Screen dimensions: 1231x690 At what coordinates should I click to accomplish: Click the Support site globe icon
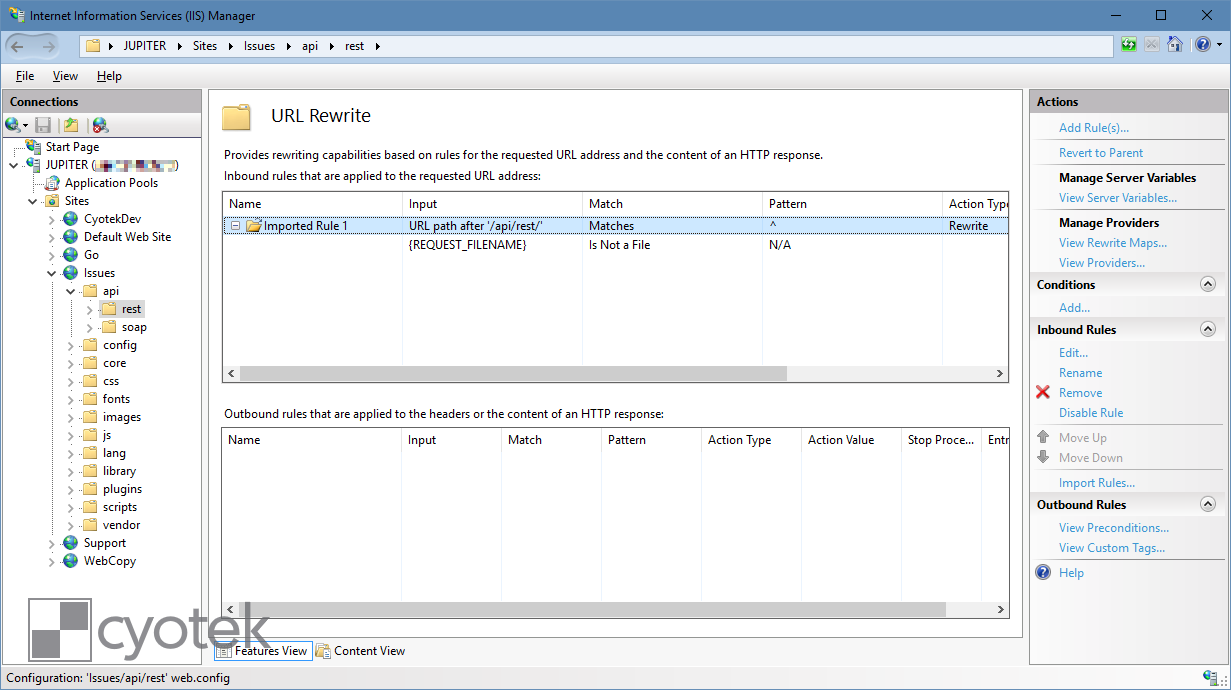click(70, 543)
